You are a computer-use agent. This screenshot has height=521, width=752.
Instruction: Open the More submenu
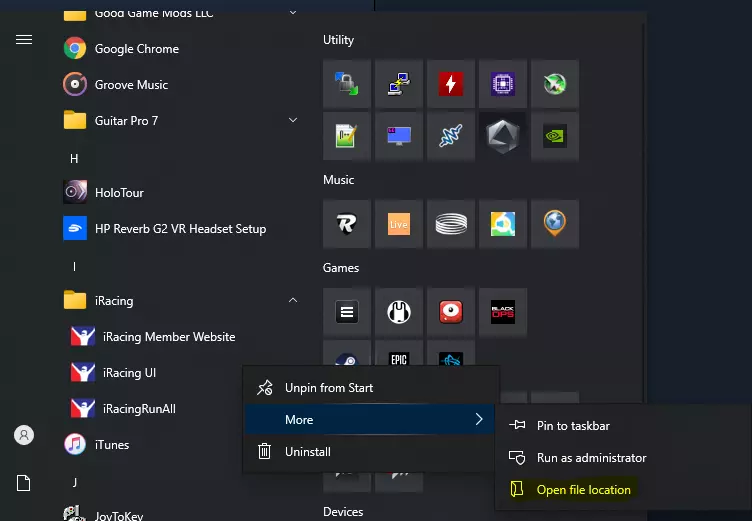click(369, 420)
